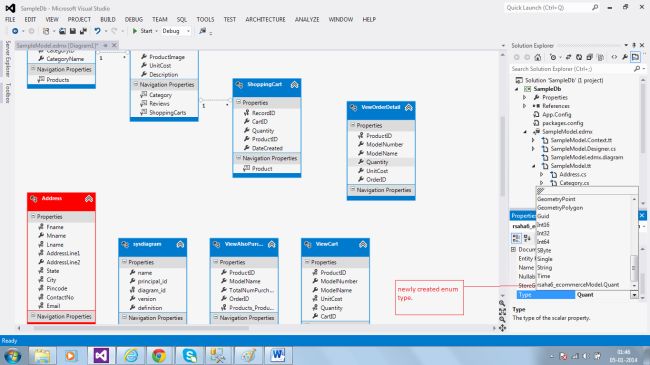
Task: Click the Undo toolbar icon
Action: click(97, 31)
